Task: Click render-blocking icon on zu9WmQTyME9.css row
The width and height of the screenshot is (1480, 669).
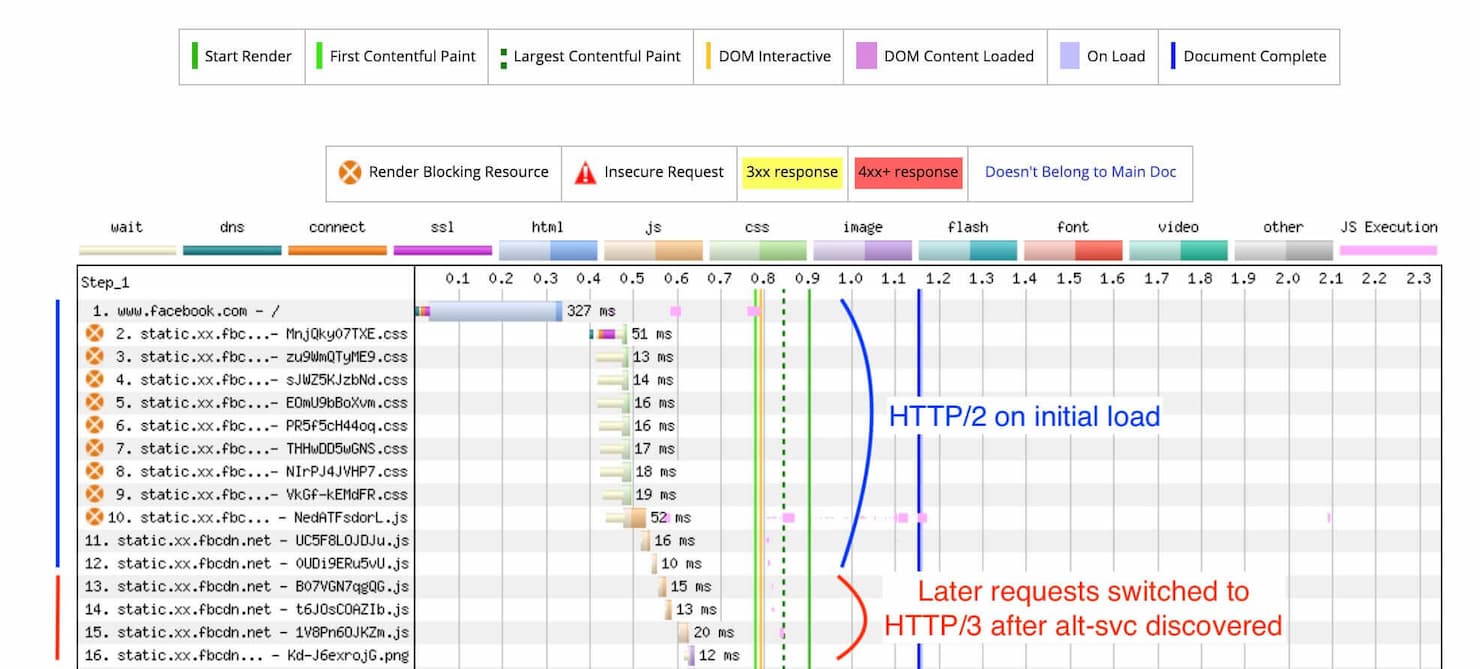Action: [94, 357]
